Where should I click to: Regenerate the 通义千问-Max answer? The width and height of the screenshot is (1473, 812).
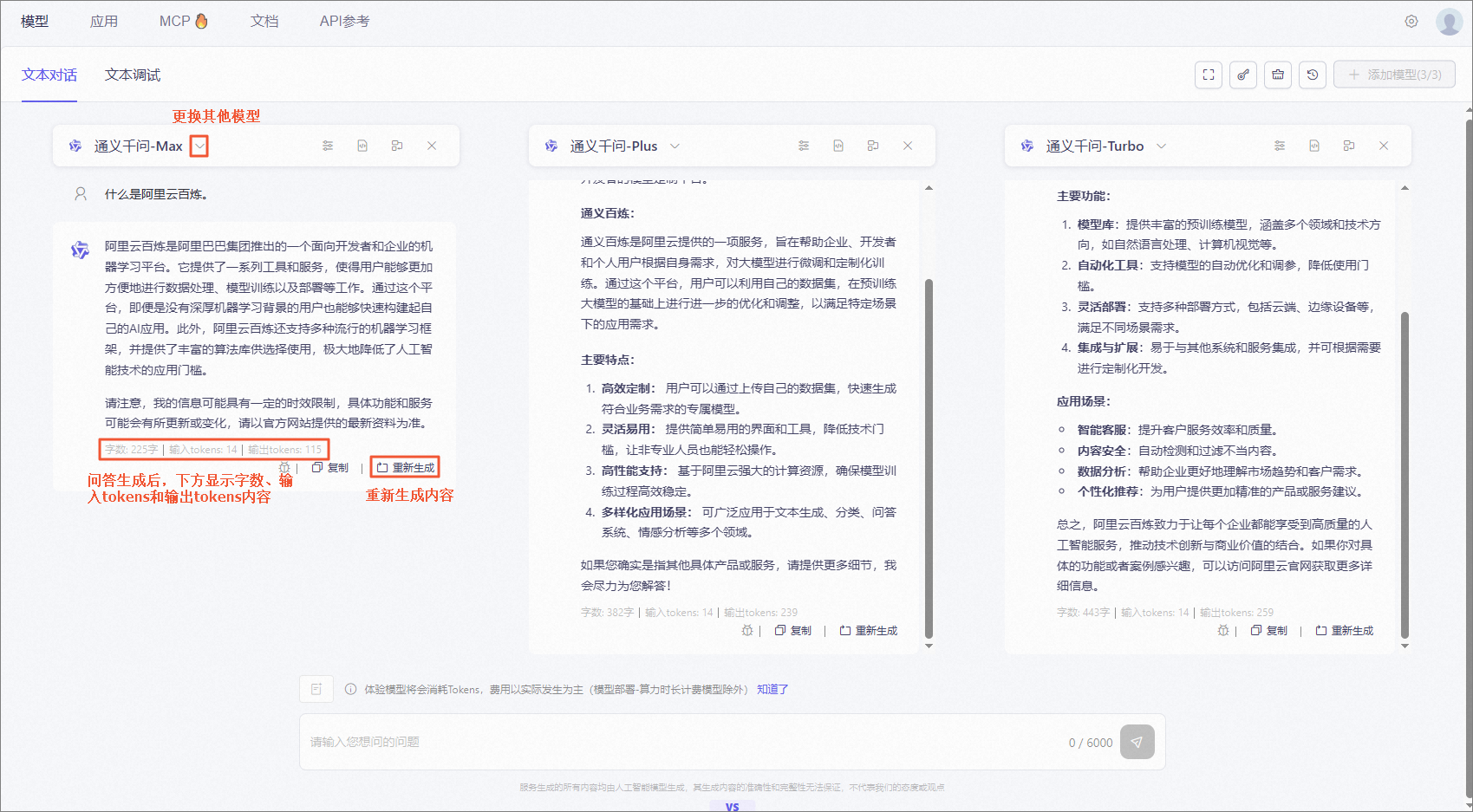tap(406, 468)
